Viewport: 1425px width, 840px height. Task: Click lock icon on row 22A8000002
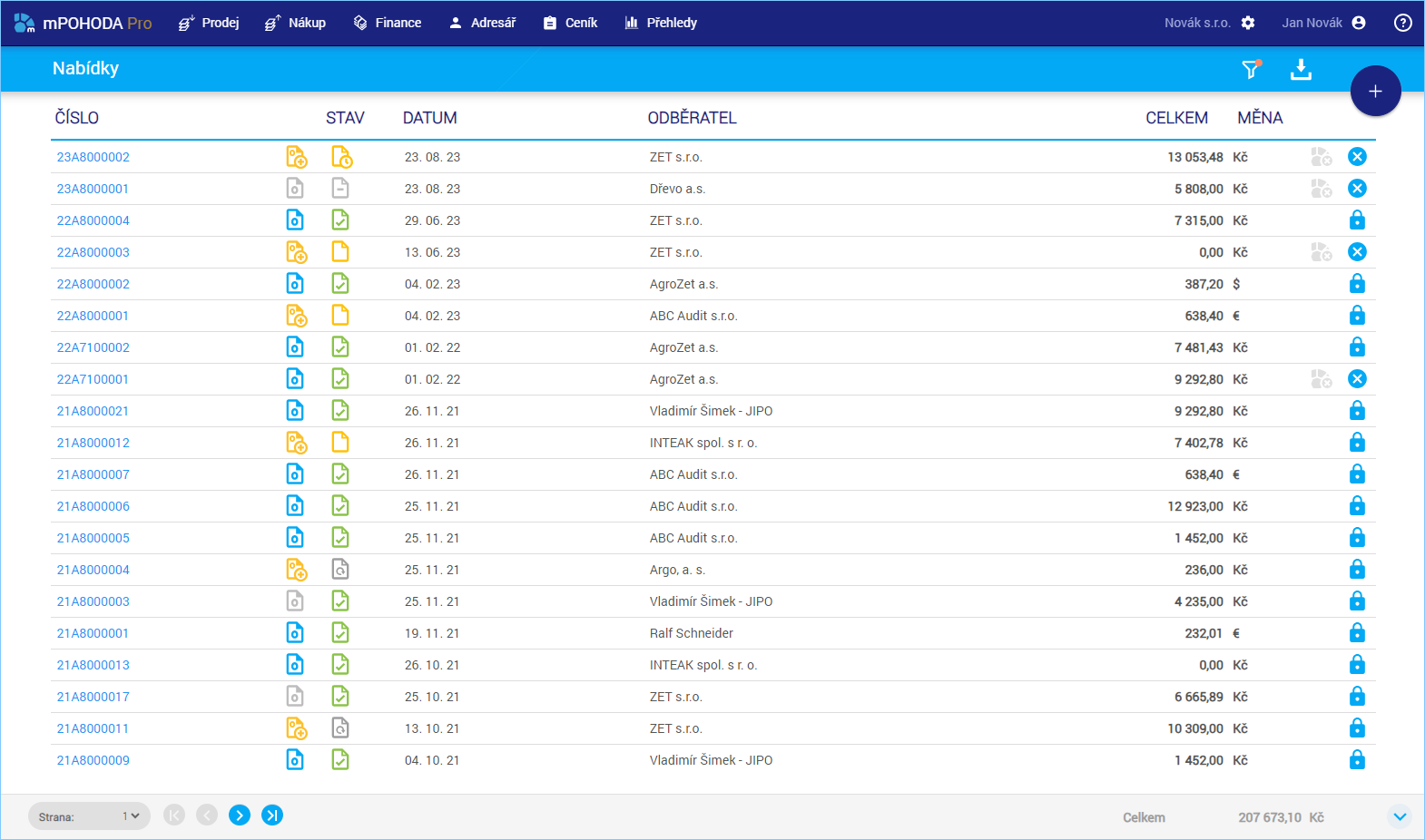1357,284
